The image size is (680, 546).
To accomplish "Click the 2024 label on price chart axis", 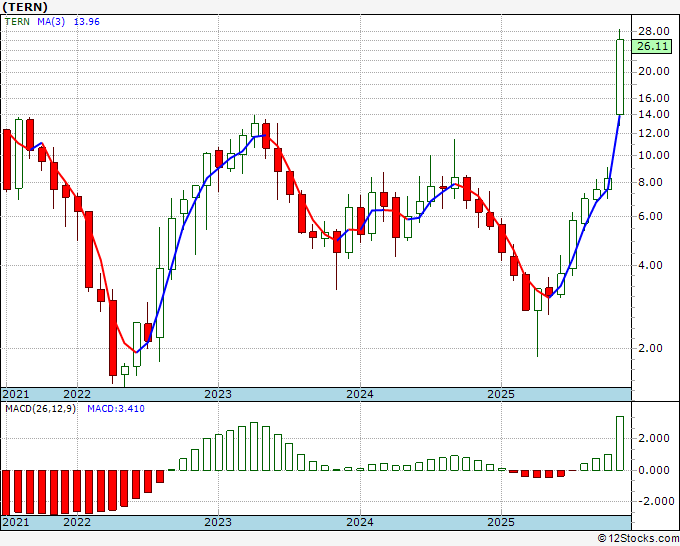I will [x=360, y=394].
